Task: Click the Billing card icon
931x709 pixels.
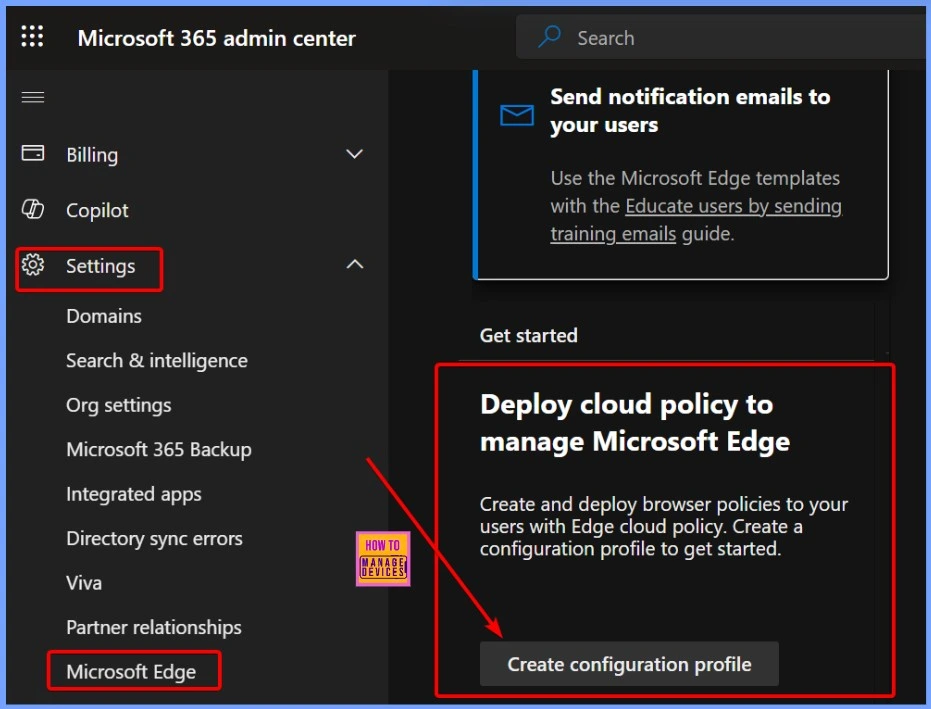Action: point(33,153)
